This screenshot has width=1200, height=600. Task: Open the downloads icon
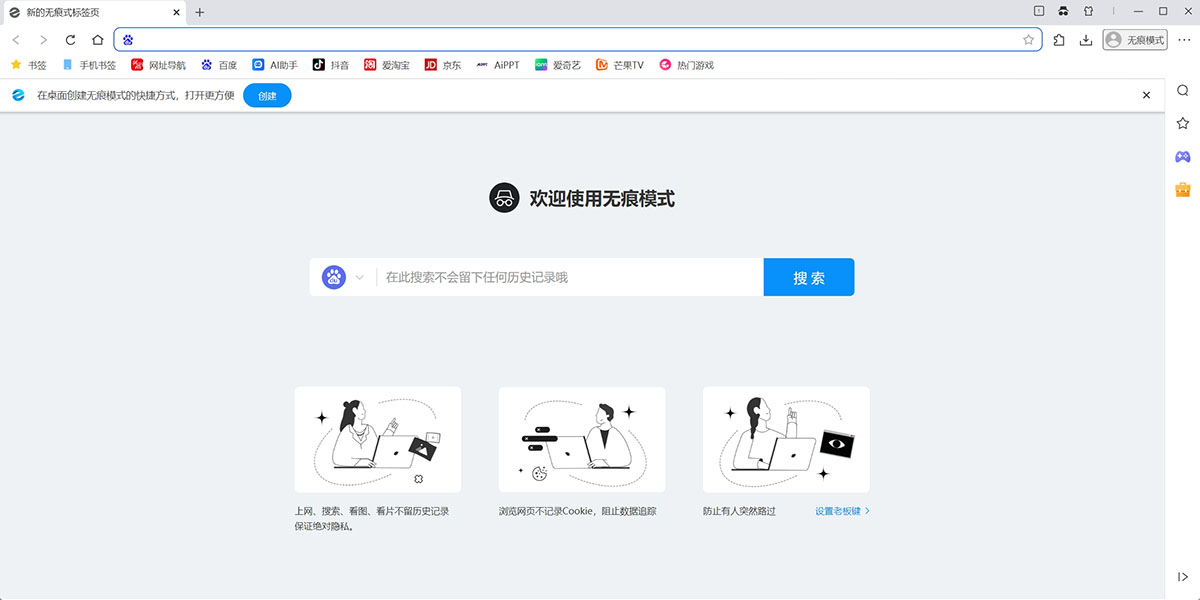tap(1085, 40)
